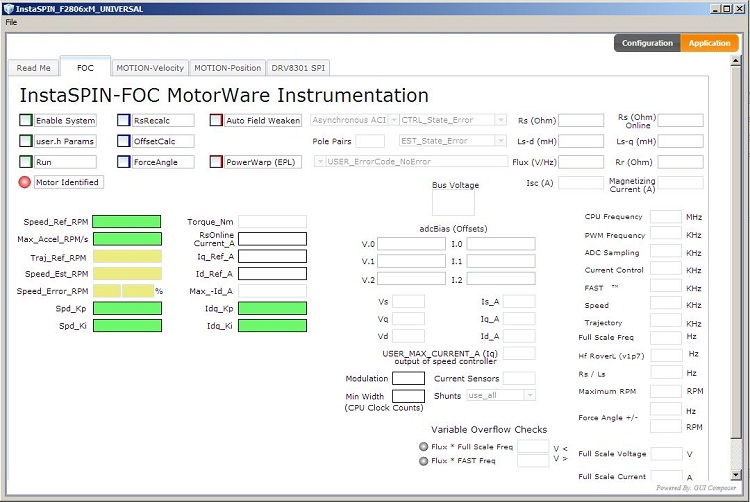Click the Configuration button

tap(647, 43)
